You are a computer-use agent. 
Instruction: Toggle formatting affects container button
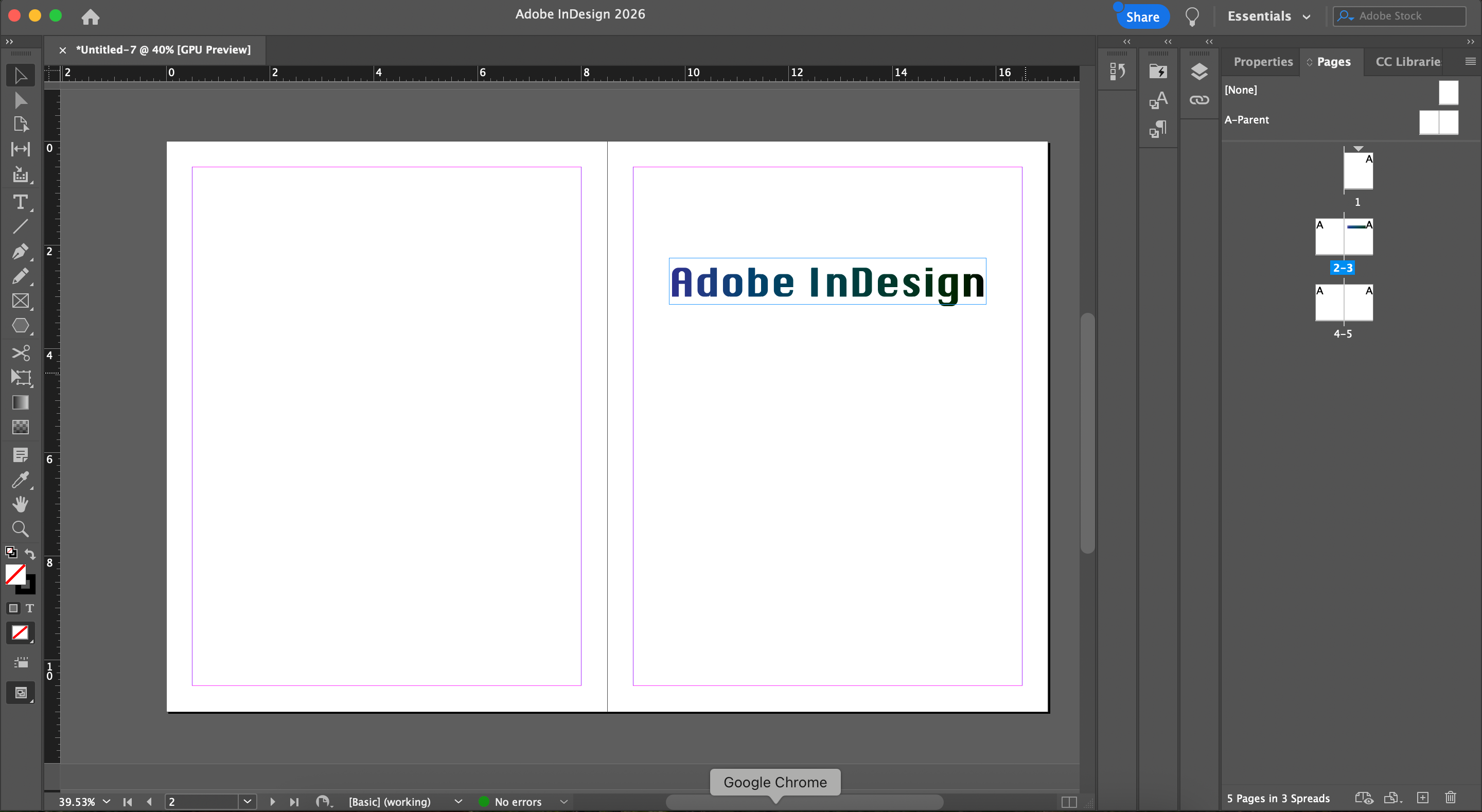point(13,608)
